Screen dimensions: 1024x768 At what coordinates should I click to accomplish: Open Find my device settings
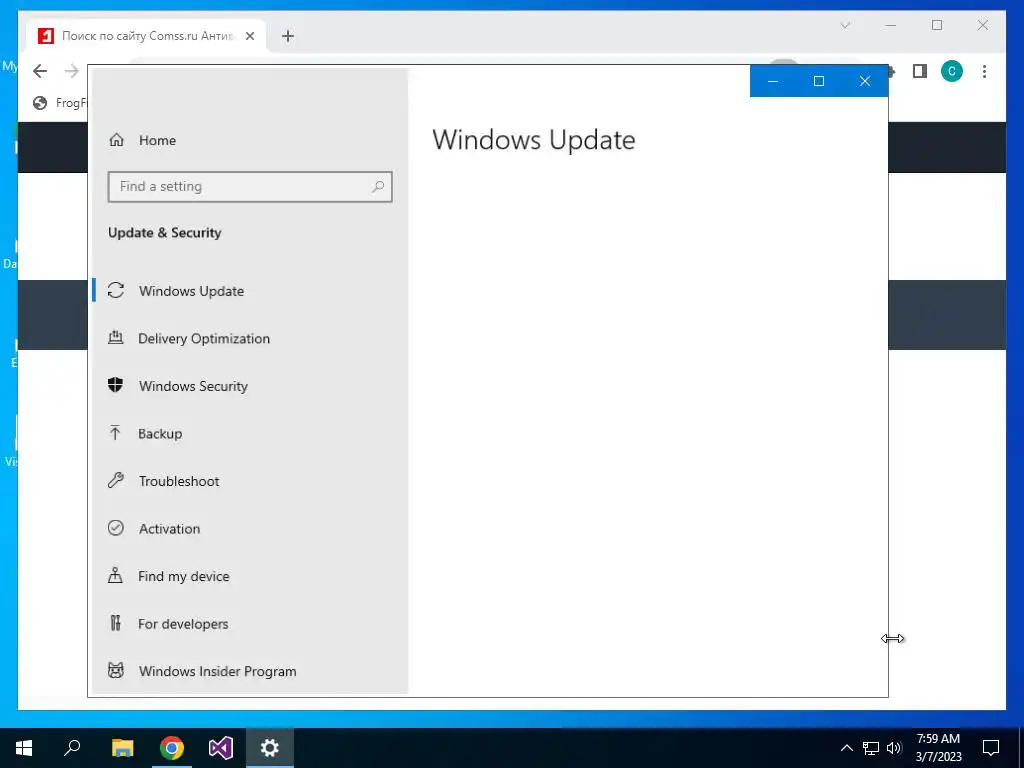(251, 576)
